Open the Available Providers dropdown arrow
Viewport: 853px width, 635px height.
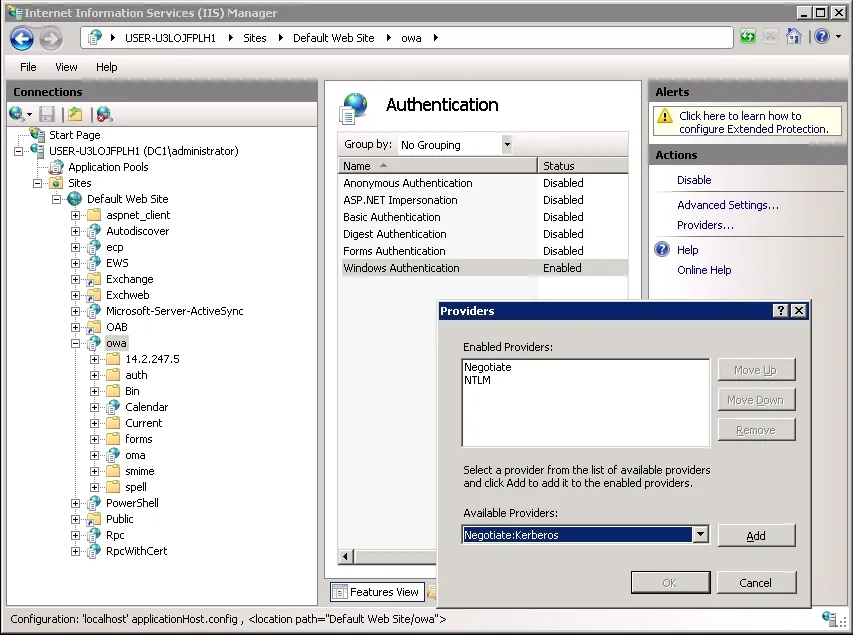click(x=701, y=534)
